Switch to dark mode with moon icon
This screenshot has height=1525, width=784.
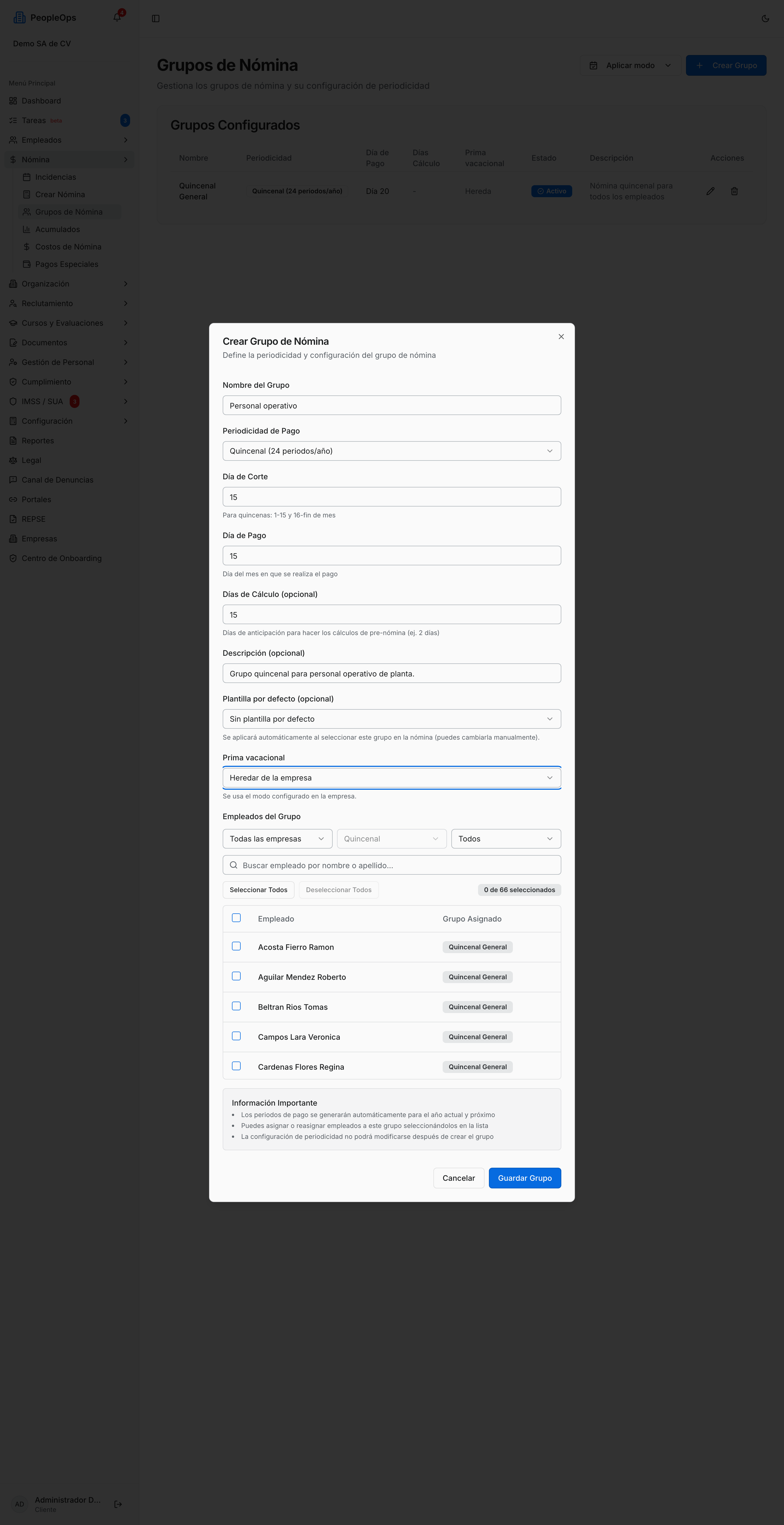coord(765,18)
